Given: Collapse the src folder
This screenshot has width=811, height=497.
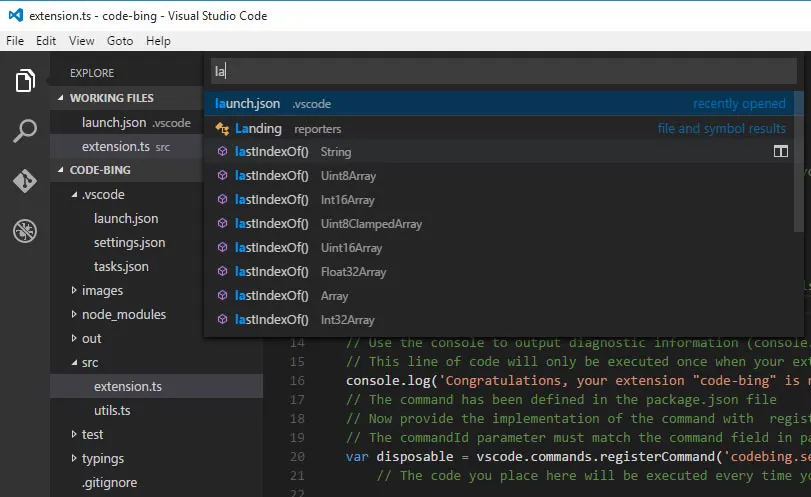Looking at the screenshot, I should (74, 363).
